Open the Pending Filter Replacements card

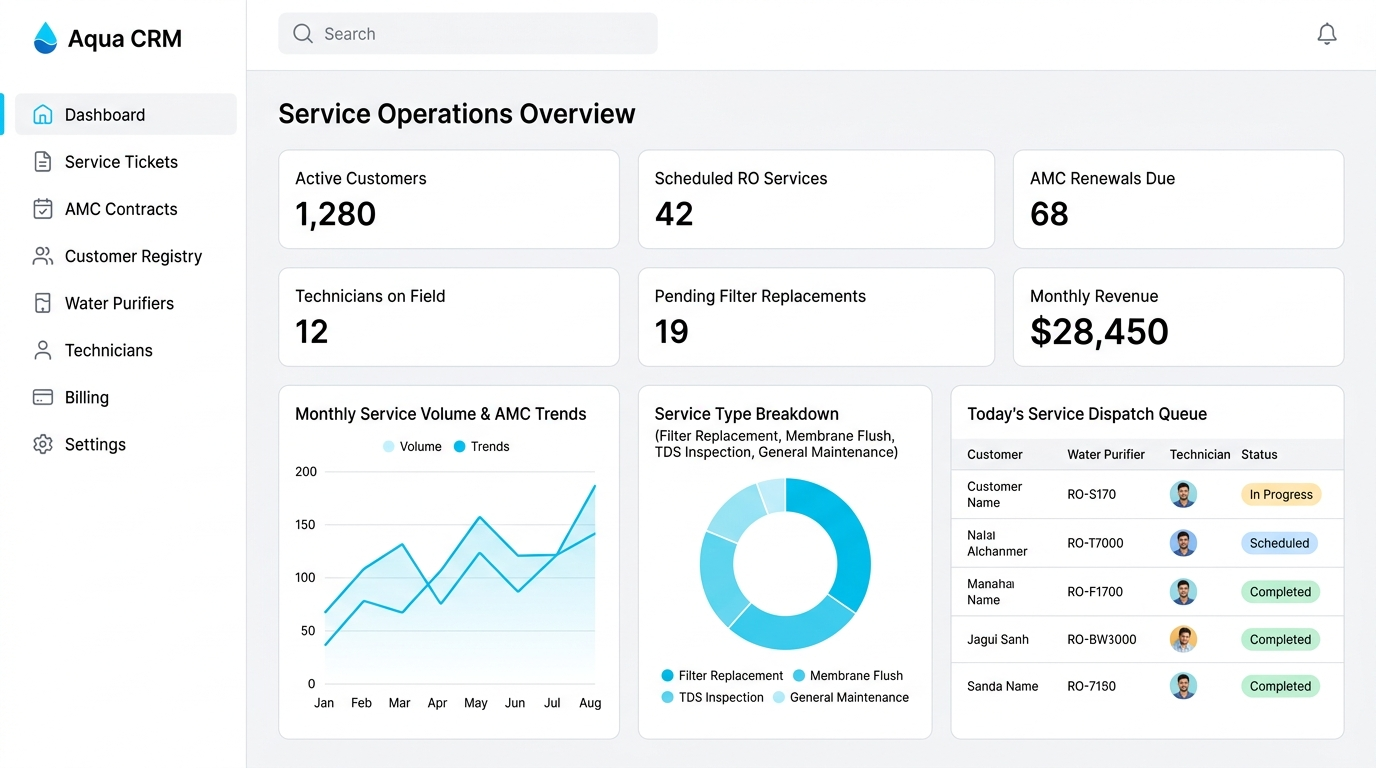(816, 317)
